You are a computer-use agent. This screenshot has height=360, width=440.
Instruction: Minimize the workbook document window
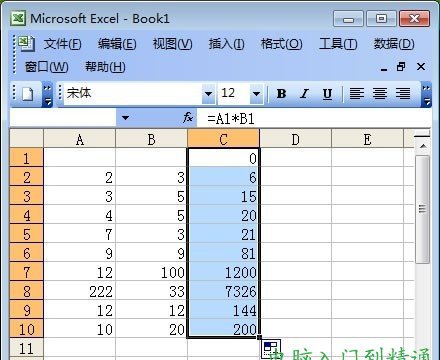point(384,68)
